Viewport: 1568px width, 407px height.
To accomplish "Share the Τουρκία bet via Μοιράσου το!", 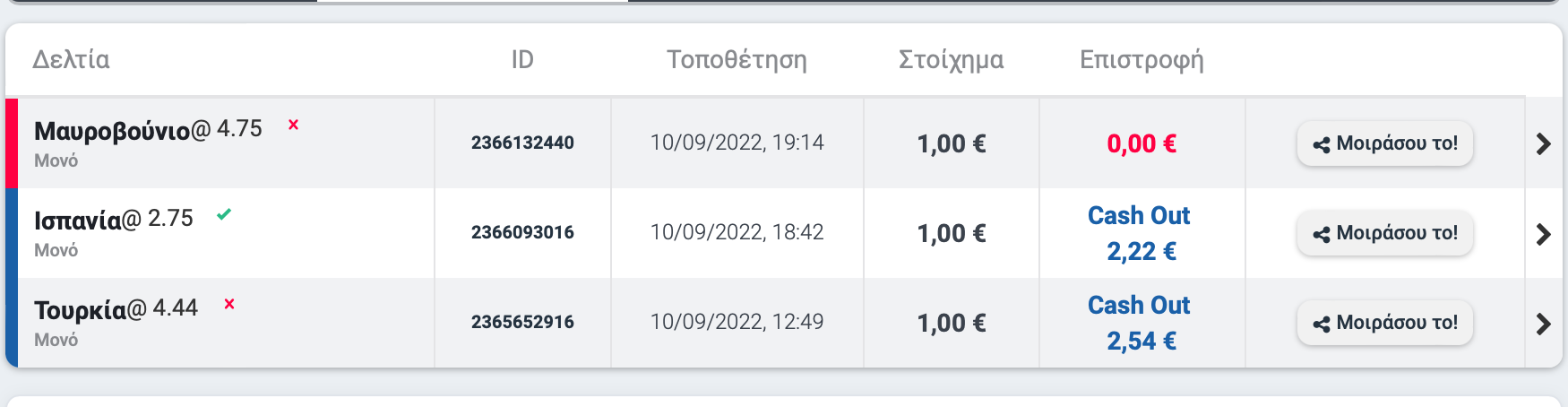I will tap(1385, 323).
